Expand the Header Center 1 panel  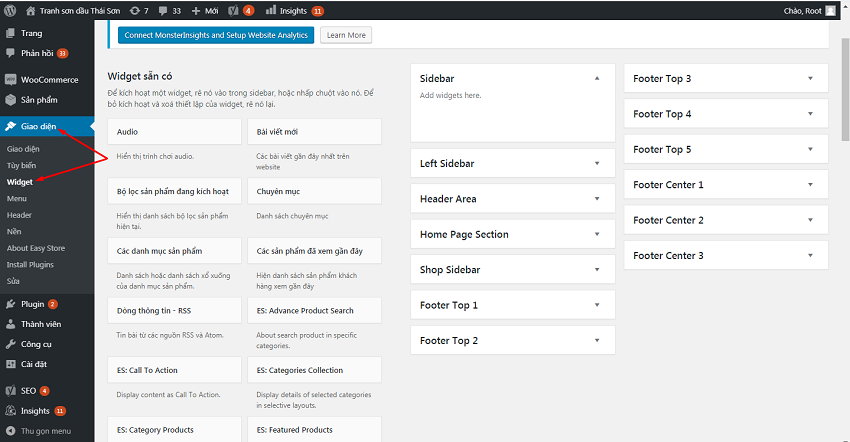pos(810,185)
